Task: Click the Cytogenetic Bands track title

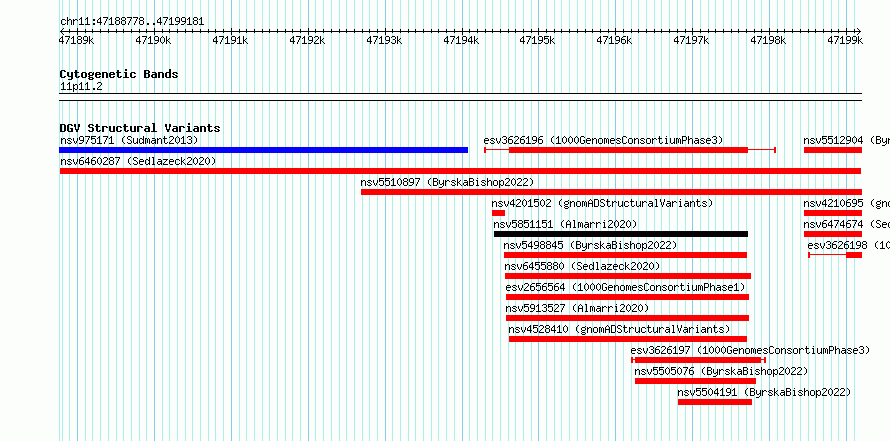Action: [119, 74]
